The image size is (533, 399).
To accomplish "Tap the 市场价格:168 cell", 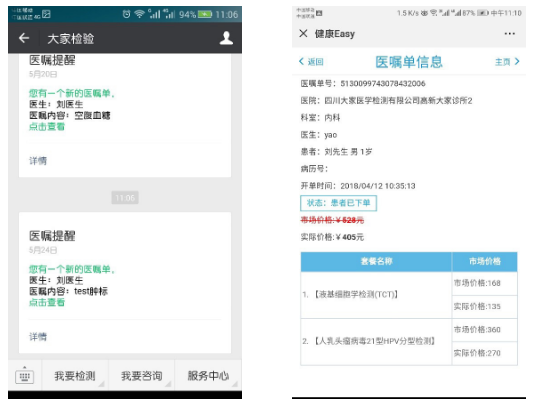I will (x=485, y=283).
